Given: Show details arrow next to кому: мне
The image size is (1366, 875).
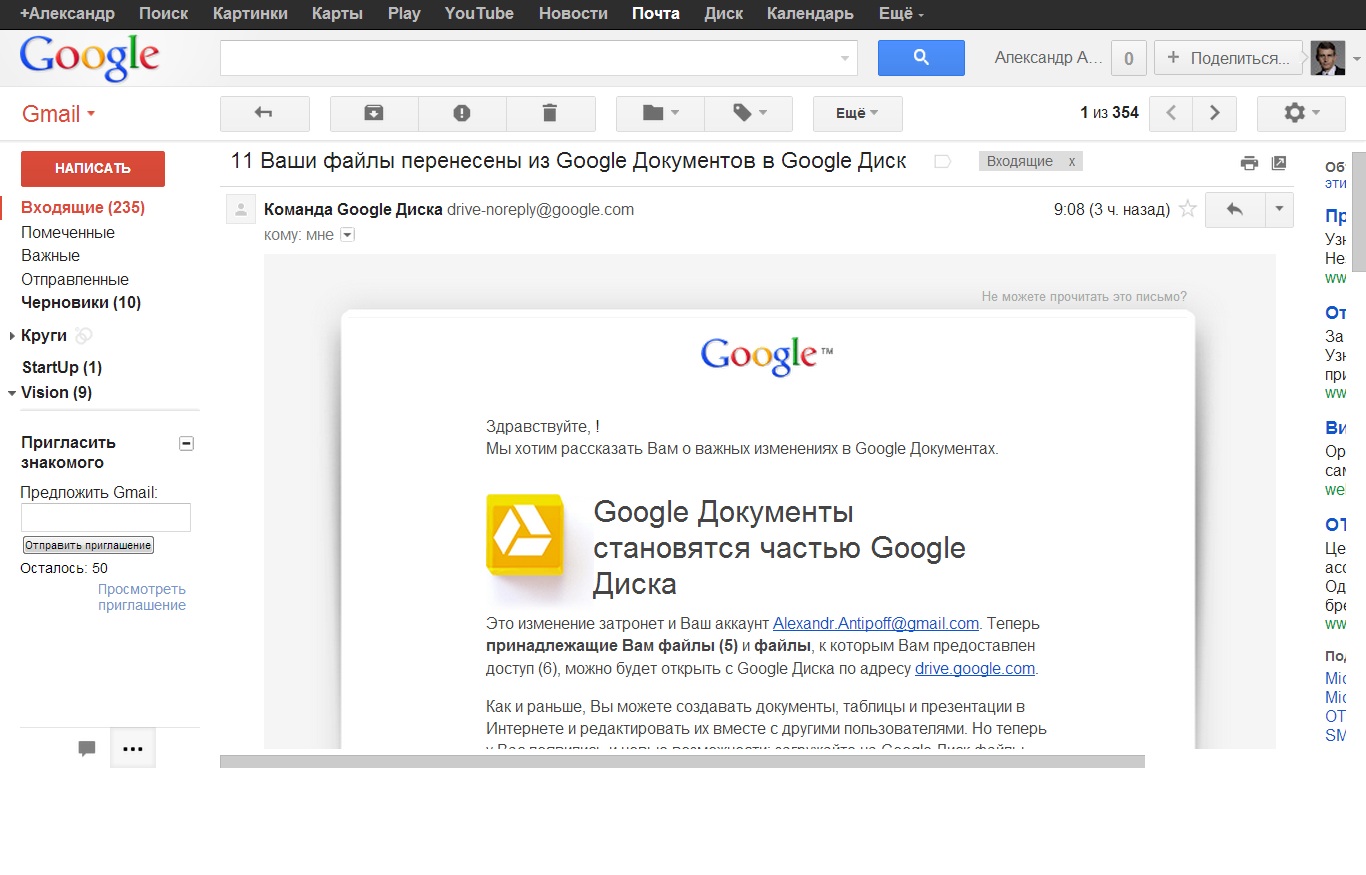Looking at the screenshot, I should coord(348,235).
